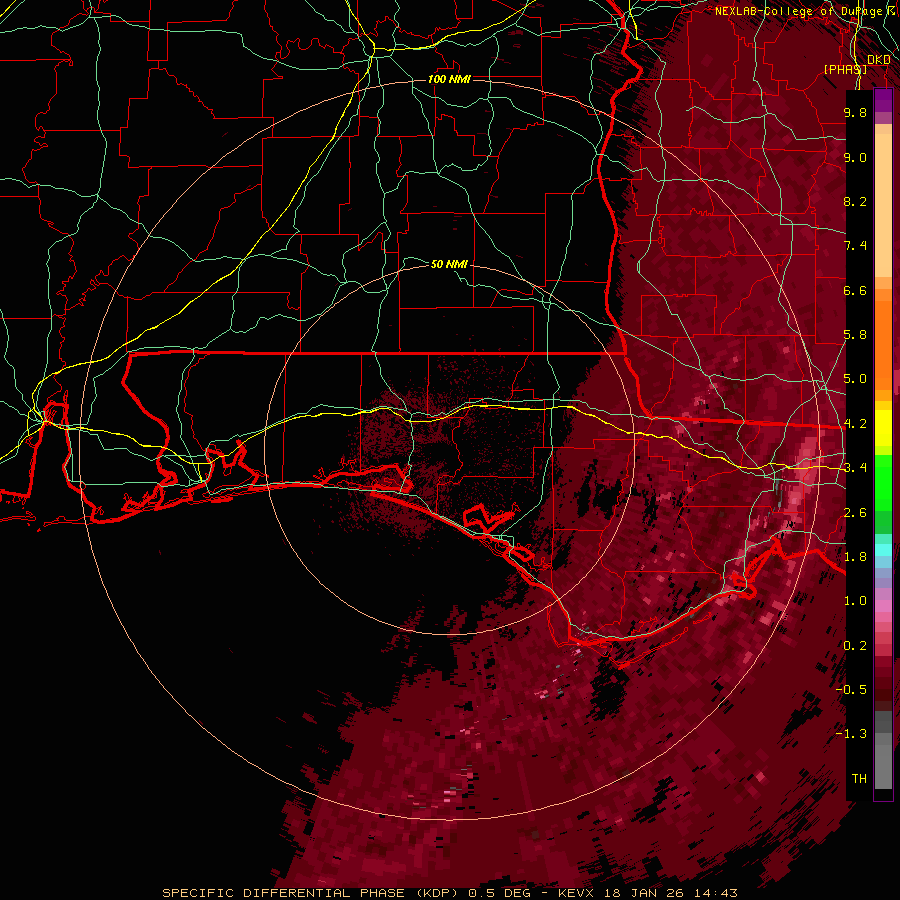Click the 5.0 value on the color scale
900x900 pixels.
click(855, 379)
